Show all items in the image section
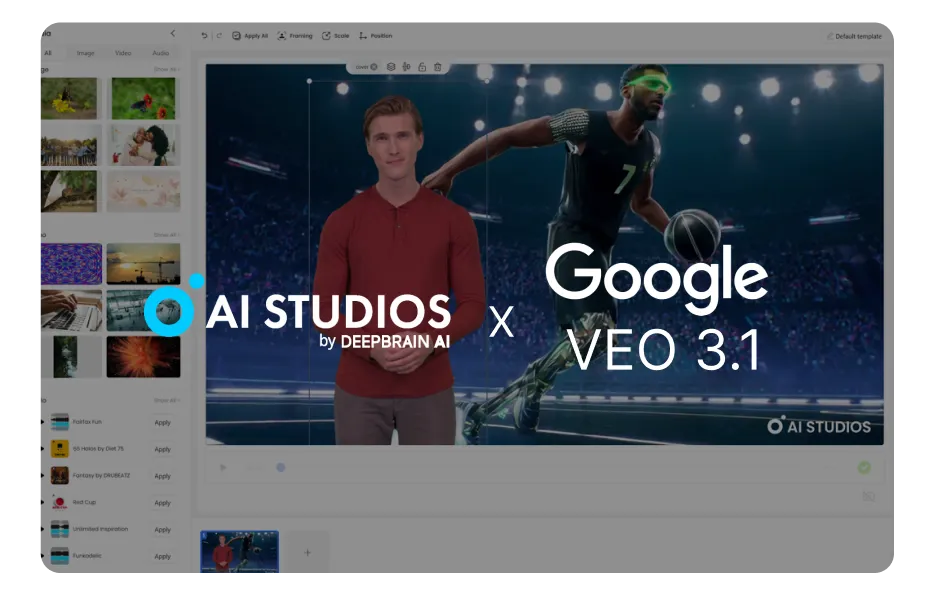 coord(165,69)
